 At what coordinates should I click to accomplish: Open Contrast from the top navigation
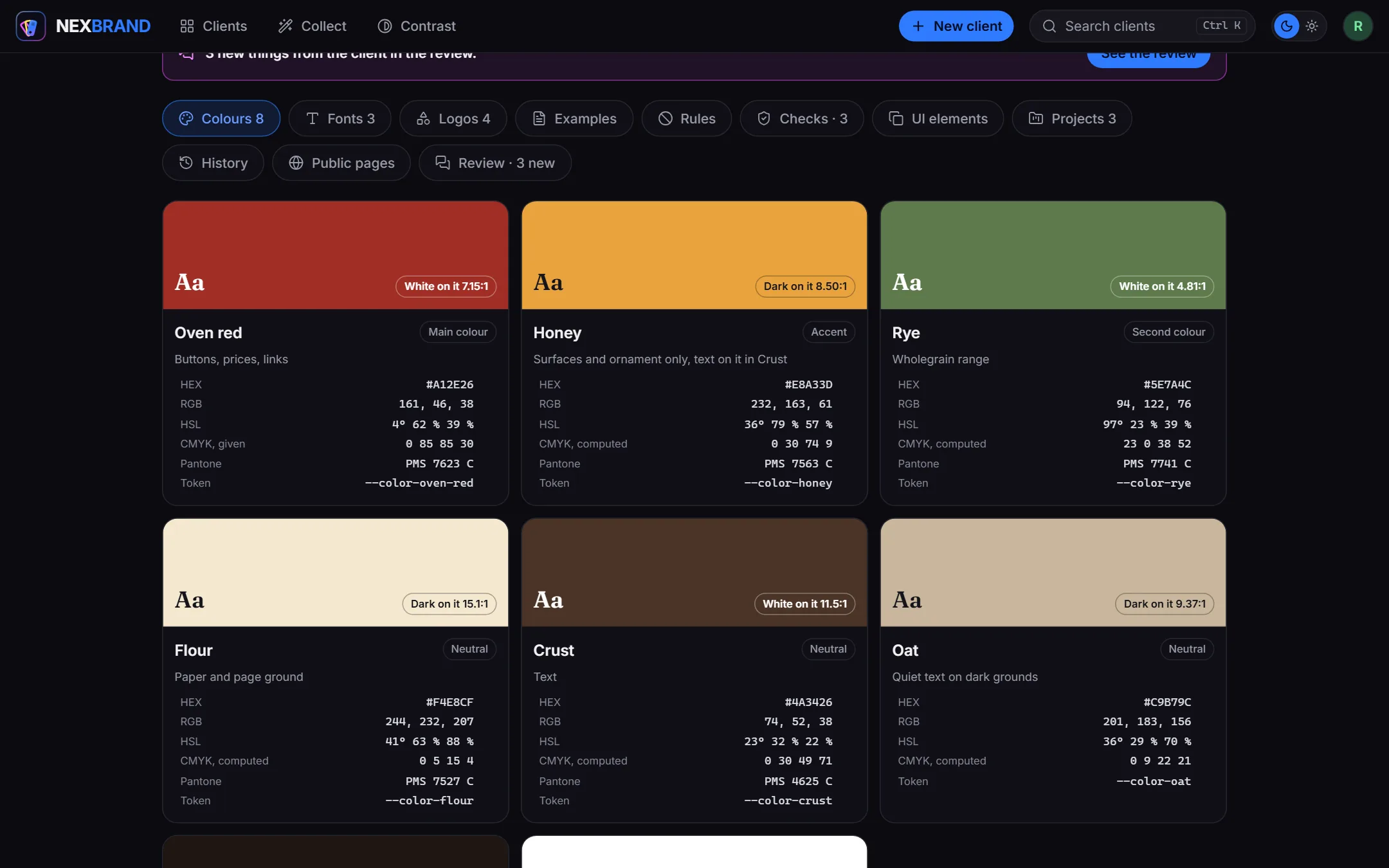pos(417,26)
